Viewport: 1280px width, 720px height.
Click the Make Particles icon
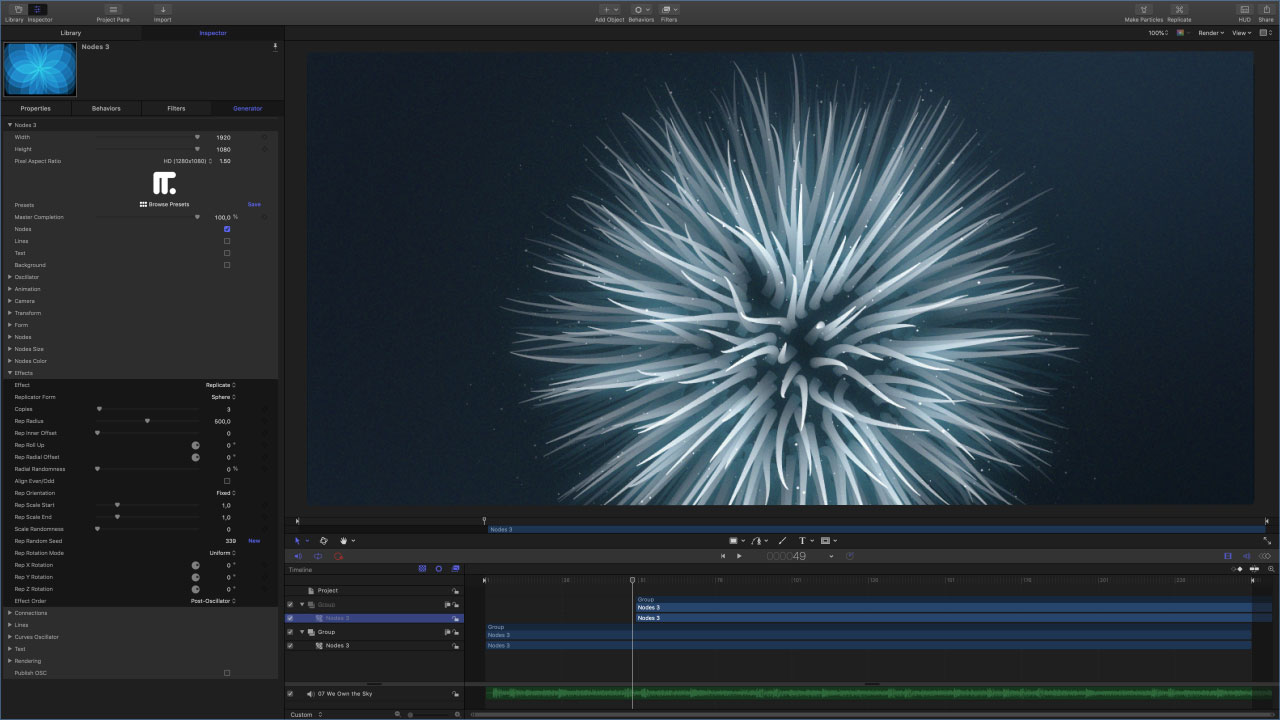point(1143,10)
